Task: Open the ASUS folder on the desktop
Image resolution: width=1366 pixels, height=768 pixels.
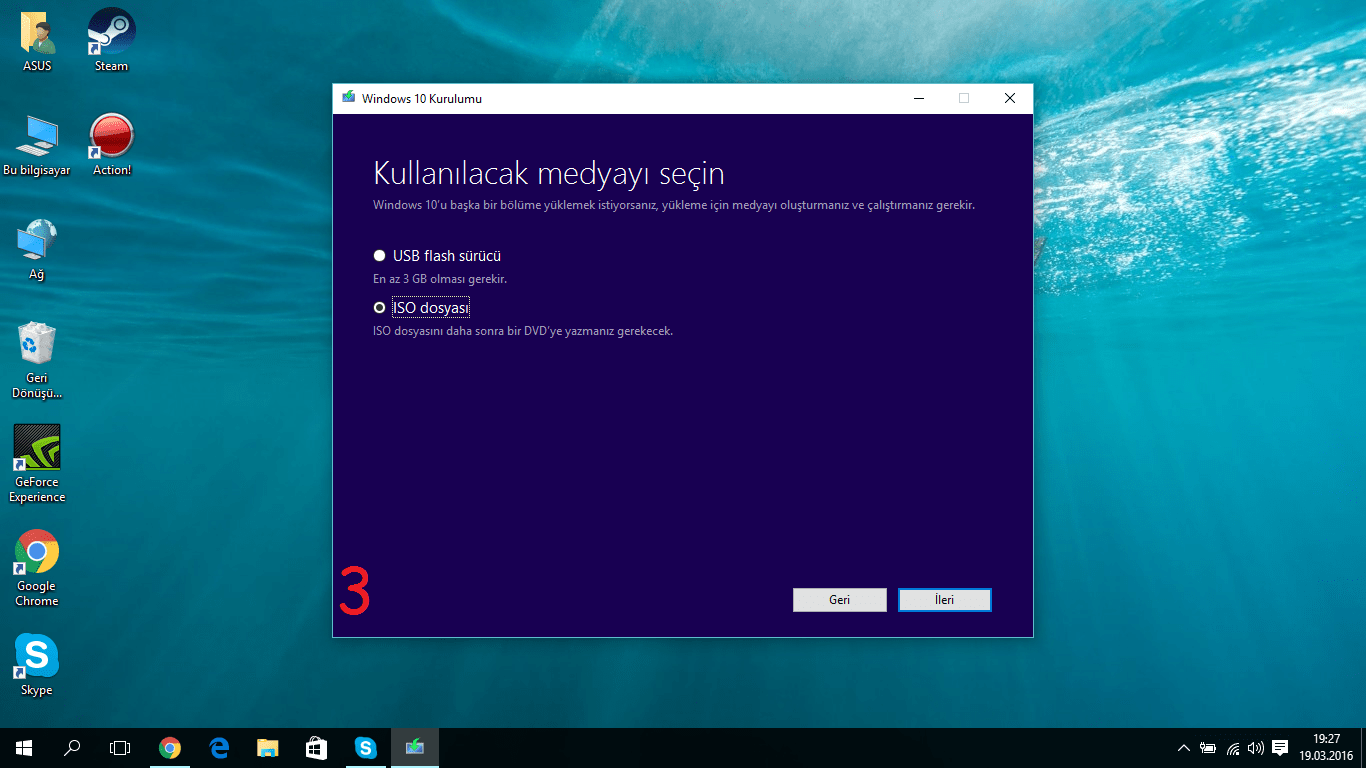Action: pyautogui.click(x=37, y=41)
